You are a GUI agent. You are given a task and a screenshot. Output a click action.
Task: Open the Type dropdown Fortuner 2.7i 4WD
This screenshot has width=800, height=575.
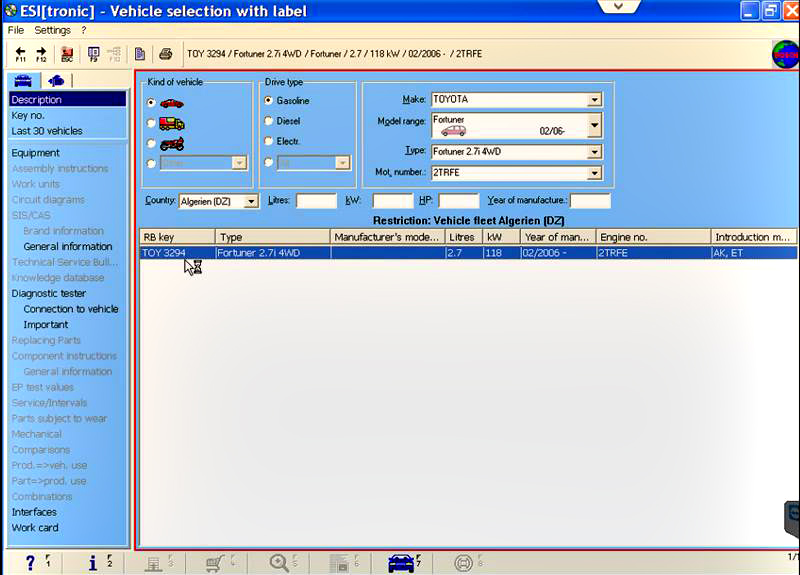tap(594, 152)
